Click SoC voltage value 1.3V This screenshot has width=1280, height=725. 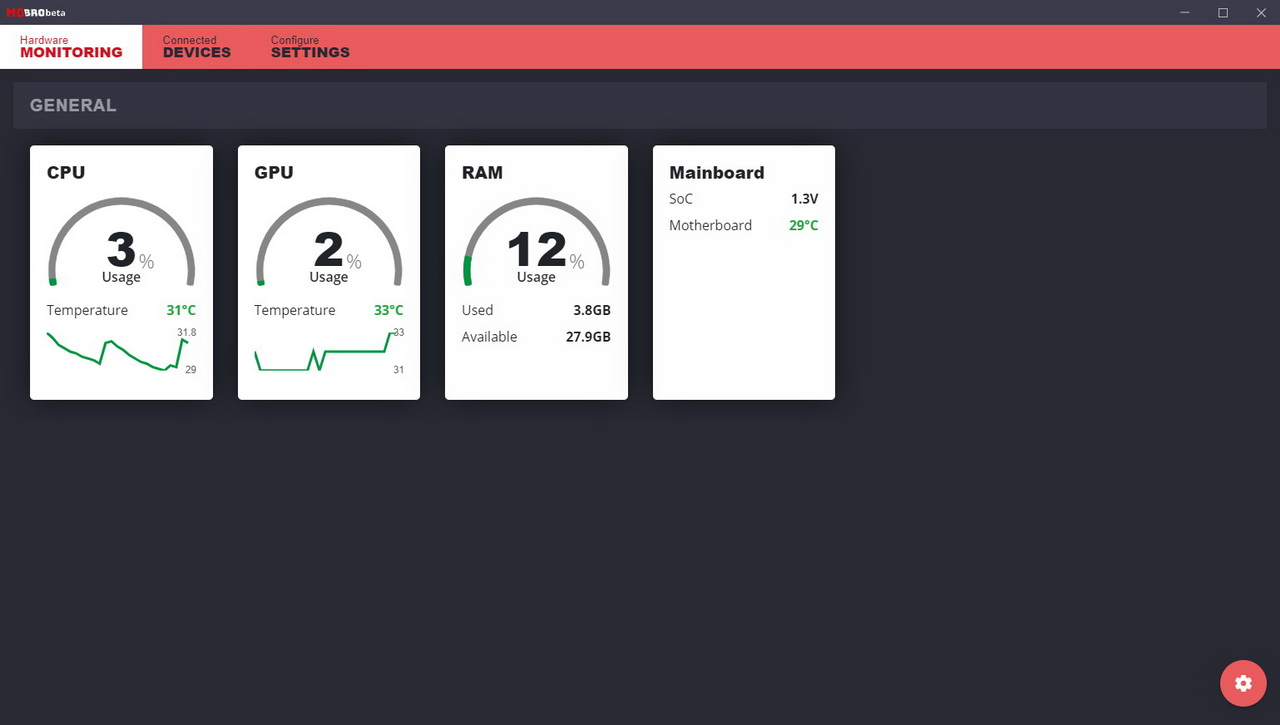coord(804,199)
